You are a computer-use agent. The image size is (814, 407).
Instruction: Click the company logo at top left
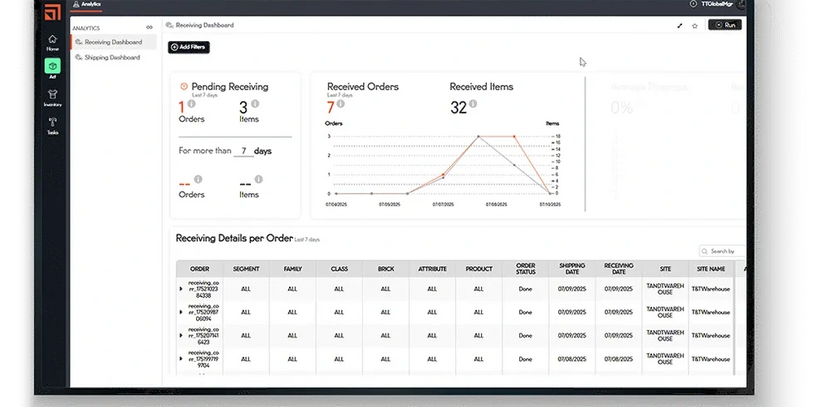click(x=52, y=10)
